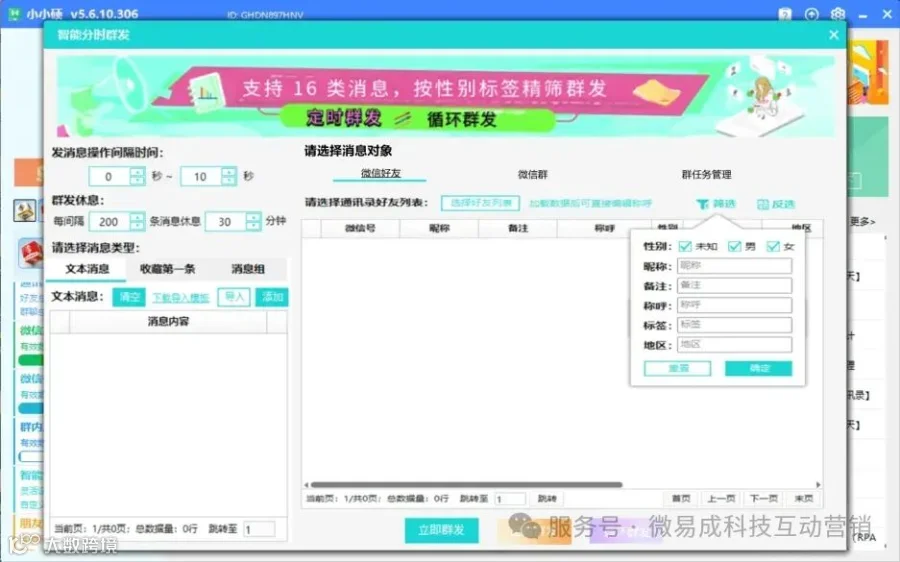Viewport: 900px width, 562px height.
Task: Uncheck the 女 gender checkbox
Action: point(773,246)
